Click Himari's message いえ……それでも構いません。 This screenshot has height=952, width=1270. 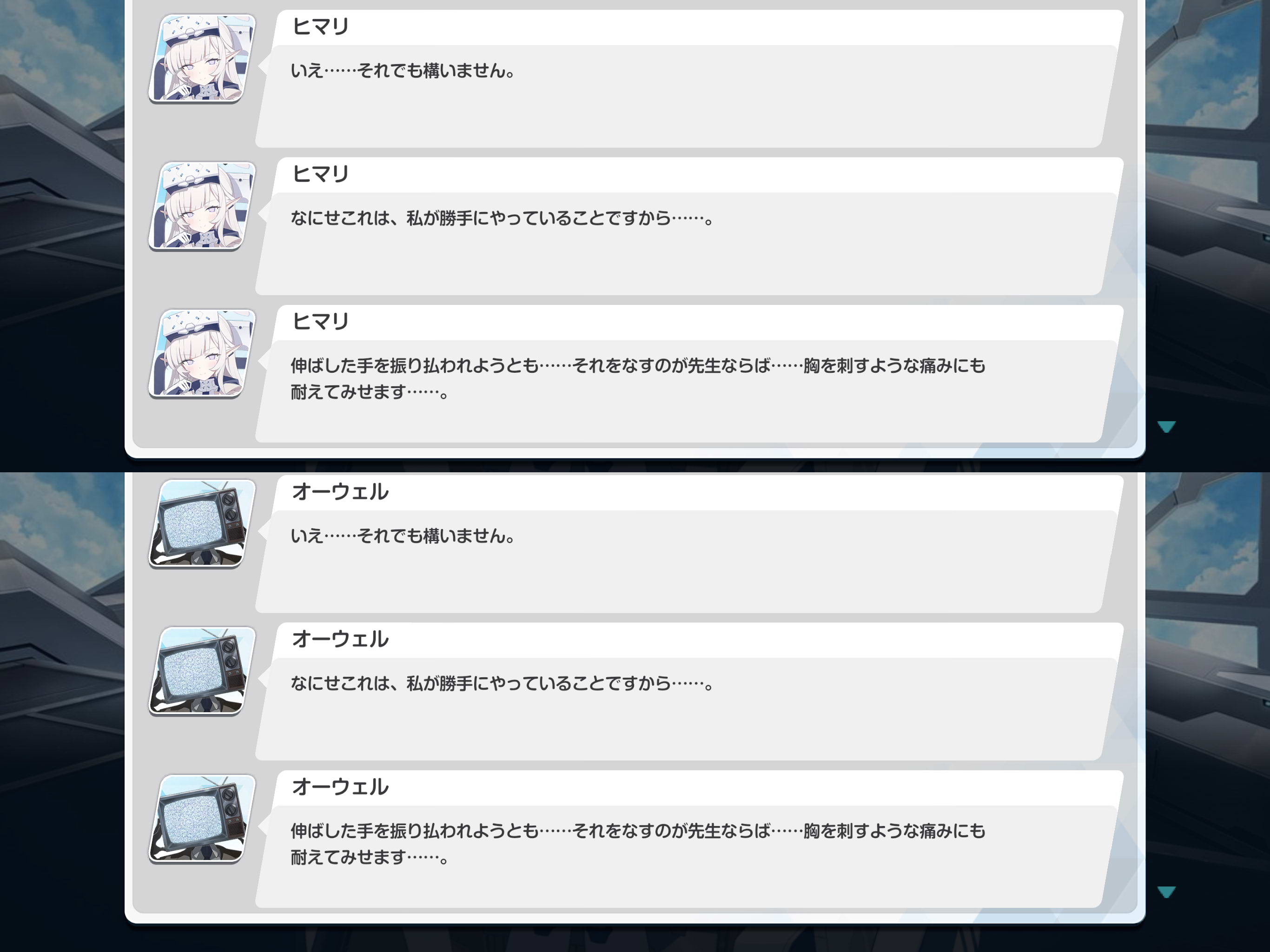[x=403, y=71]
